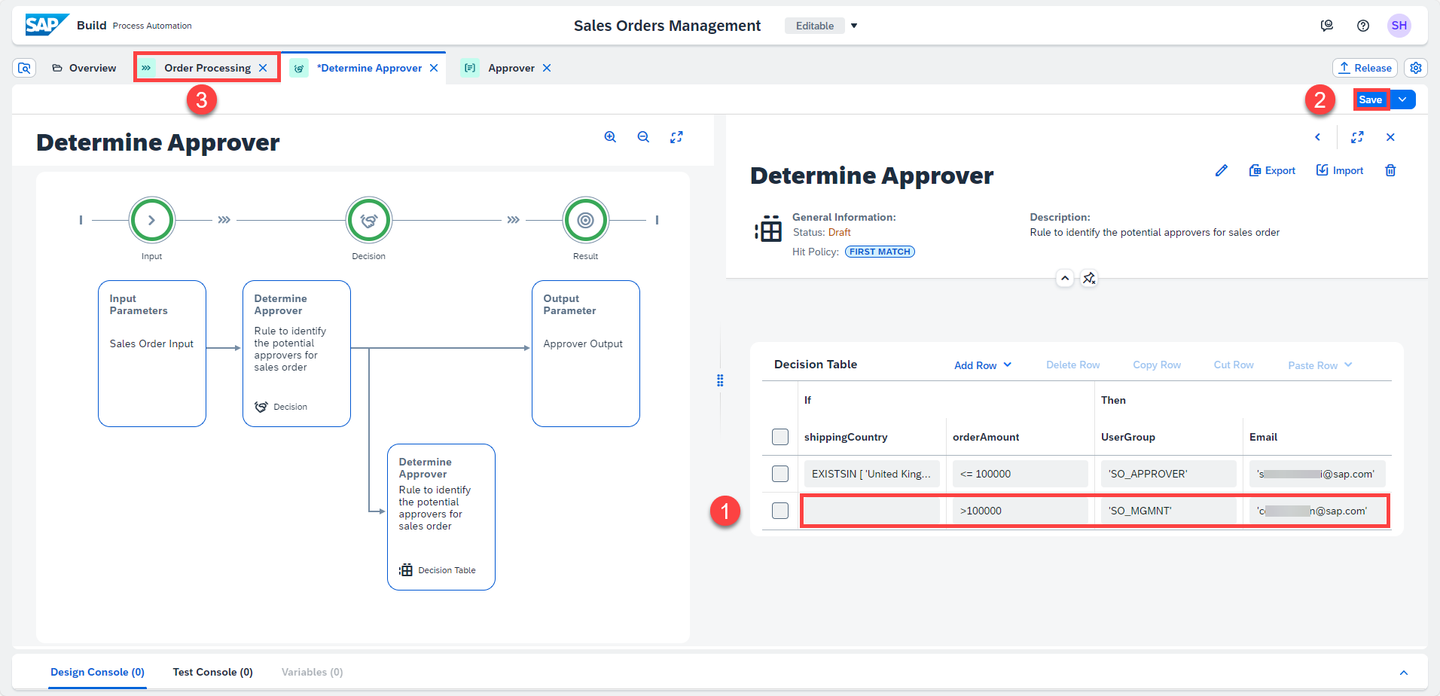Switch to the Overview tab
The height and width of the screenshot is (696, 1440).
pyautogui.click(x=84, y=68)
